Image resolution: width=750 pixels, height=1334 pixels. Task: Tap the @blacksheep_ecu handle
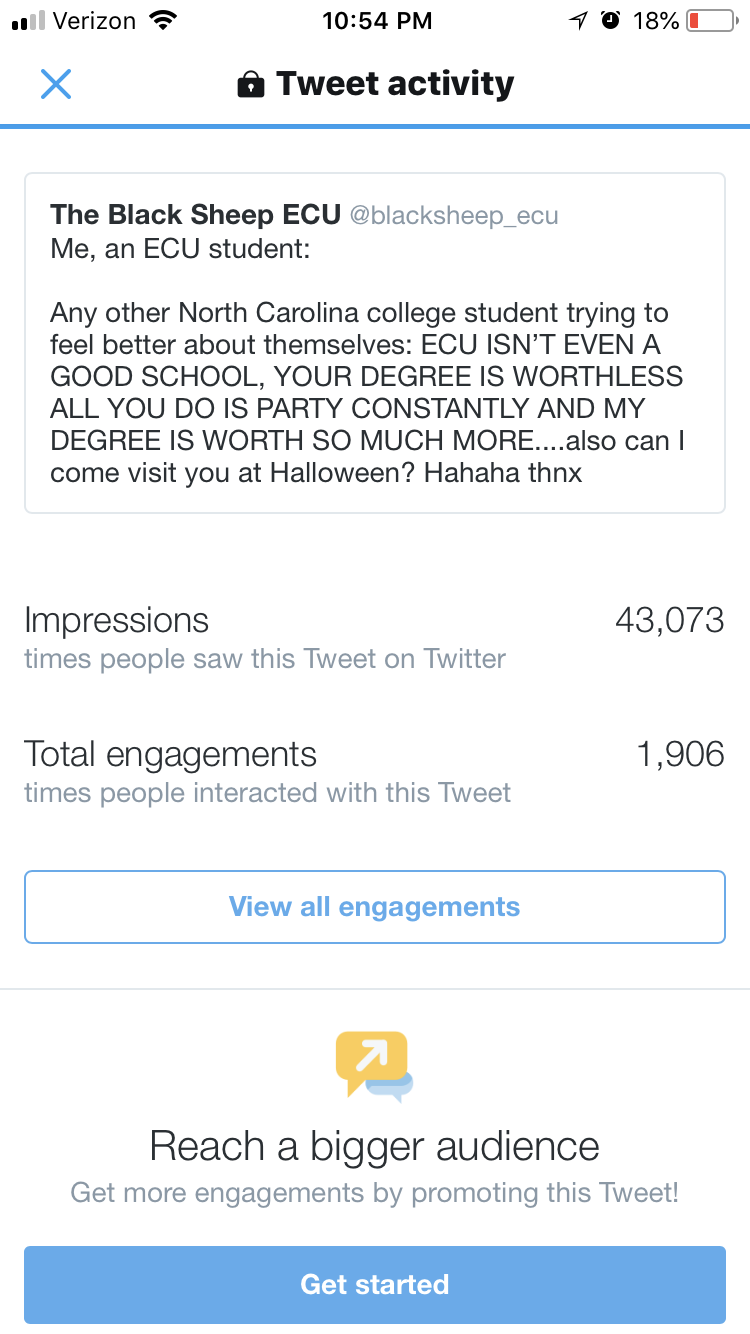tap(454, 216)
